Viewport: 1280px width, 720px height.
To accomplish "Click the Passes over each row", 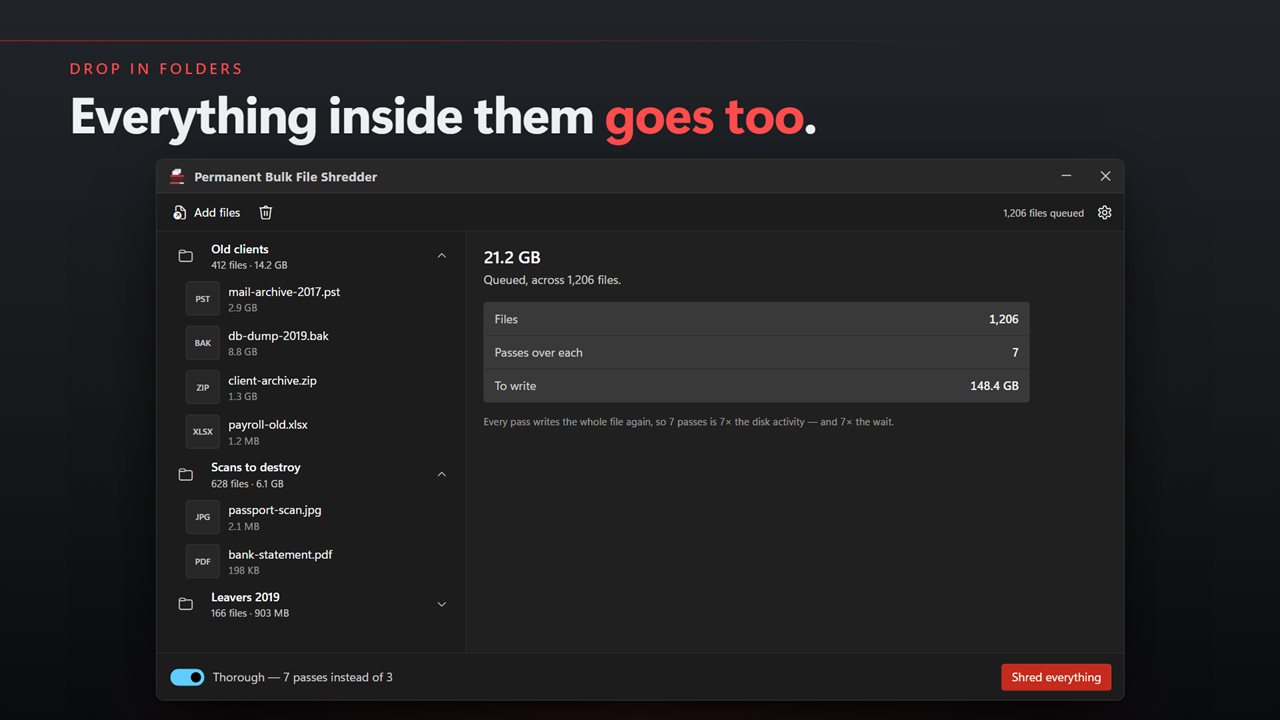I will tap(756, 352).
